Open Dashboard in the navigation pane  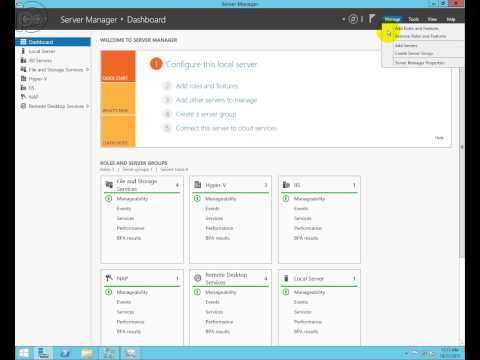[53, 42]
